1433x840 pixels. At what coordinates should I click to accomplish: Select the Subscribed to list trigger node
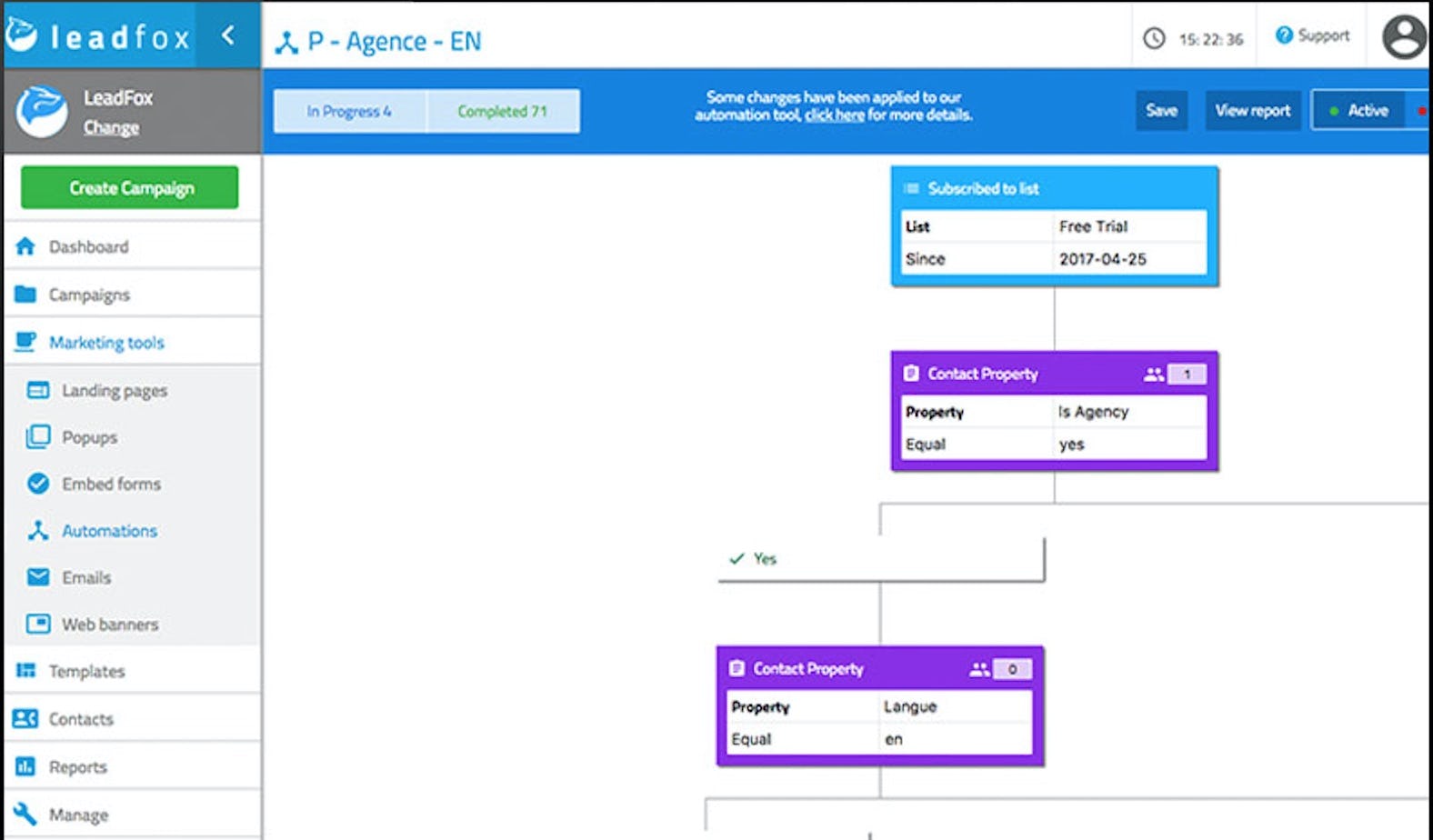(x=1054, y=189)
